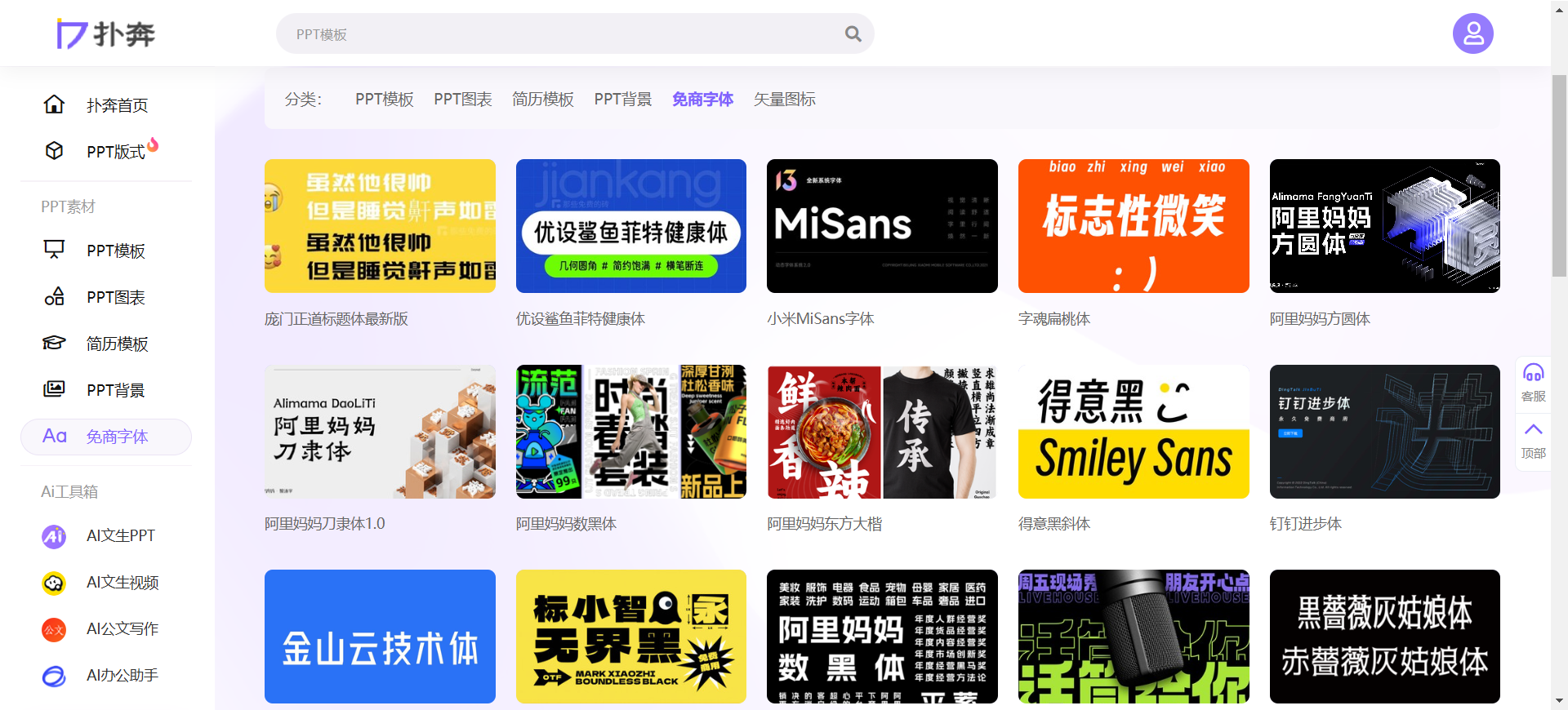Click the 钉钉进步体 title text
The width and height of the screenshot is (1568, 710).
tap(1305, 524)
